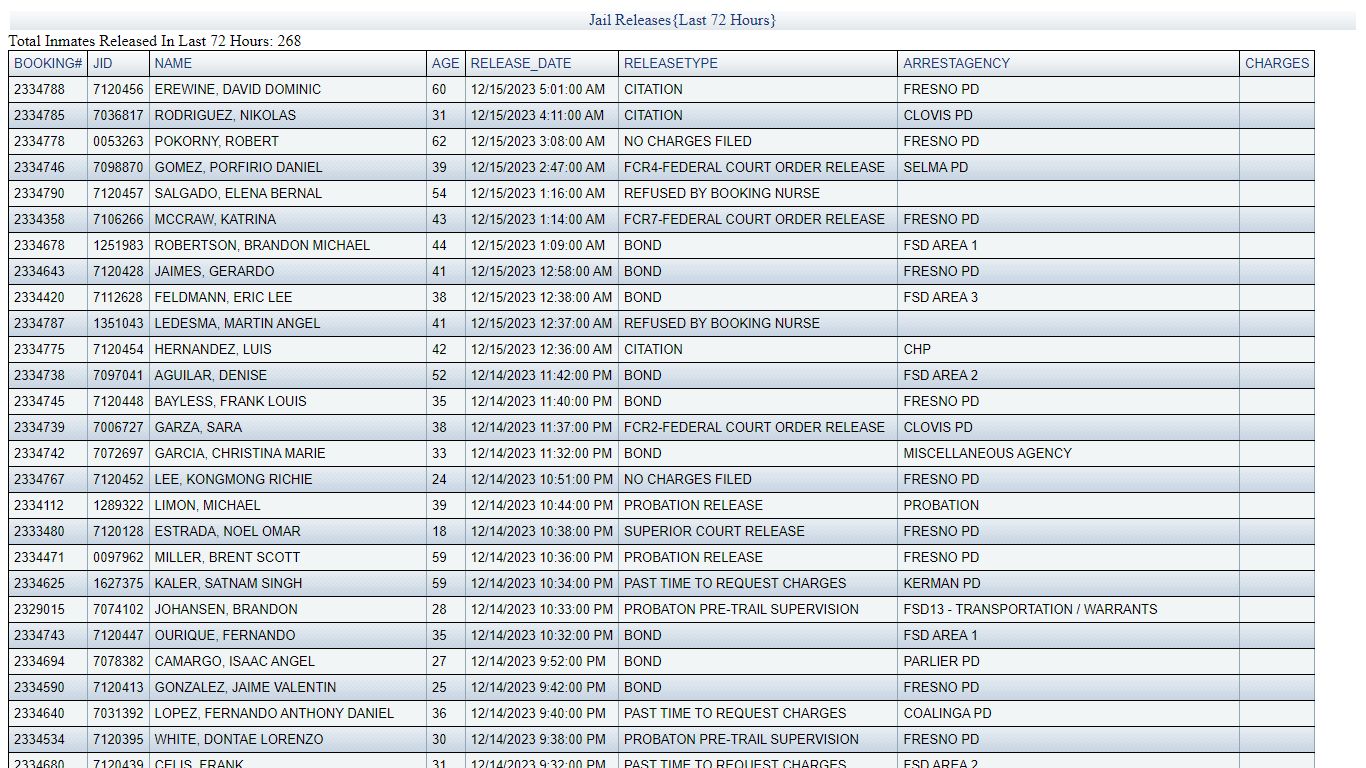Viewport: 1366px width, 768px height.
Task: Click FSD13 - TRANSPORTATION / WARRANTS cell
Action: [x=1068, y=609]
